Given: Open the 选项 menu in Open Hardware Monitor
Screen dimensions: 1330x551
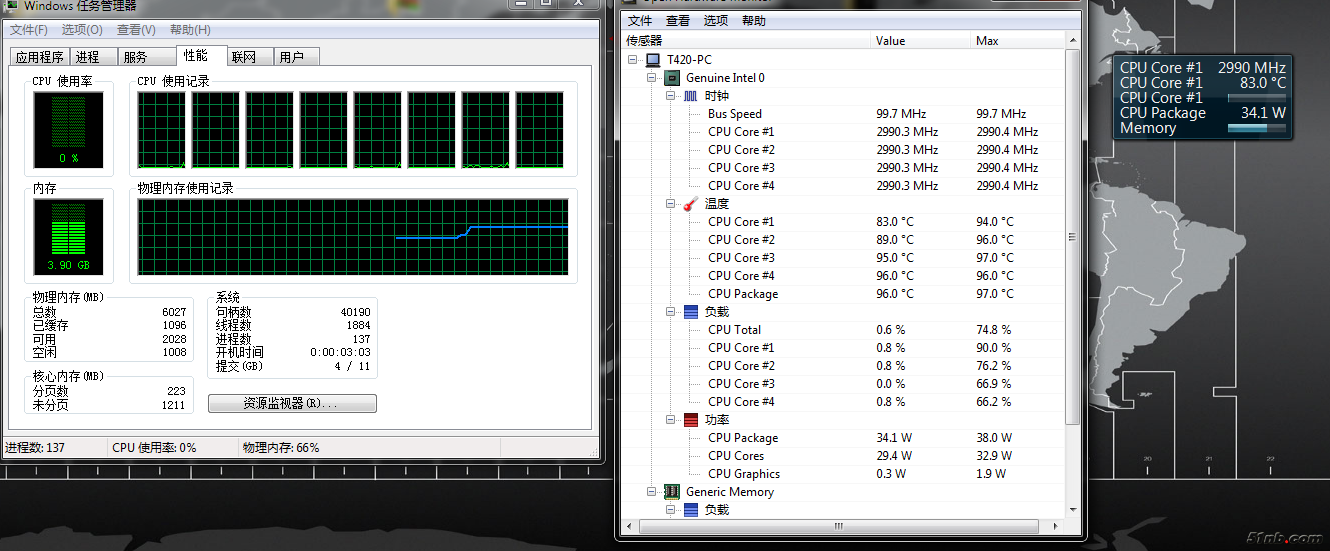Looking at the screenshot, I should pos(715,21).
